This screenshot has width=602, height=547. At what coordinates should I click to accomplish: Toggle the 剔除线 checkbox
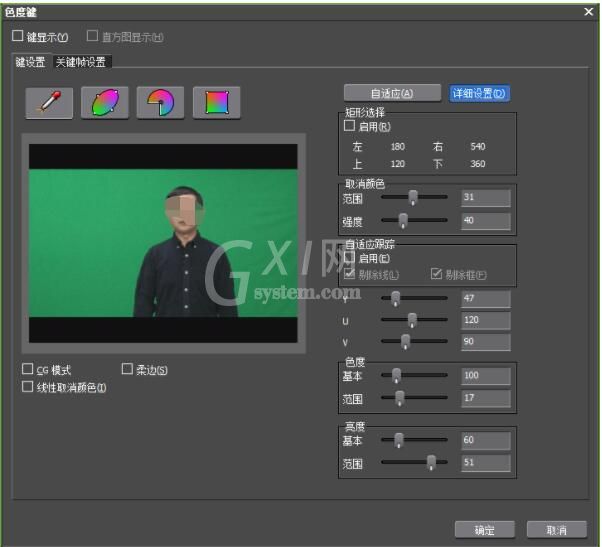349,274
